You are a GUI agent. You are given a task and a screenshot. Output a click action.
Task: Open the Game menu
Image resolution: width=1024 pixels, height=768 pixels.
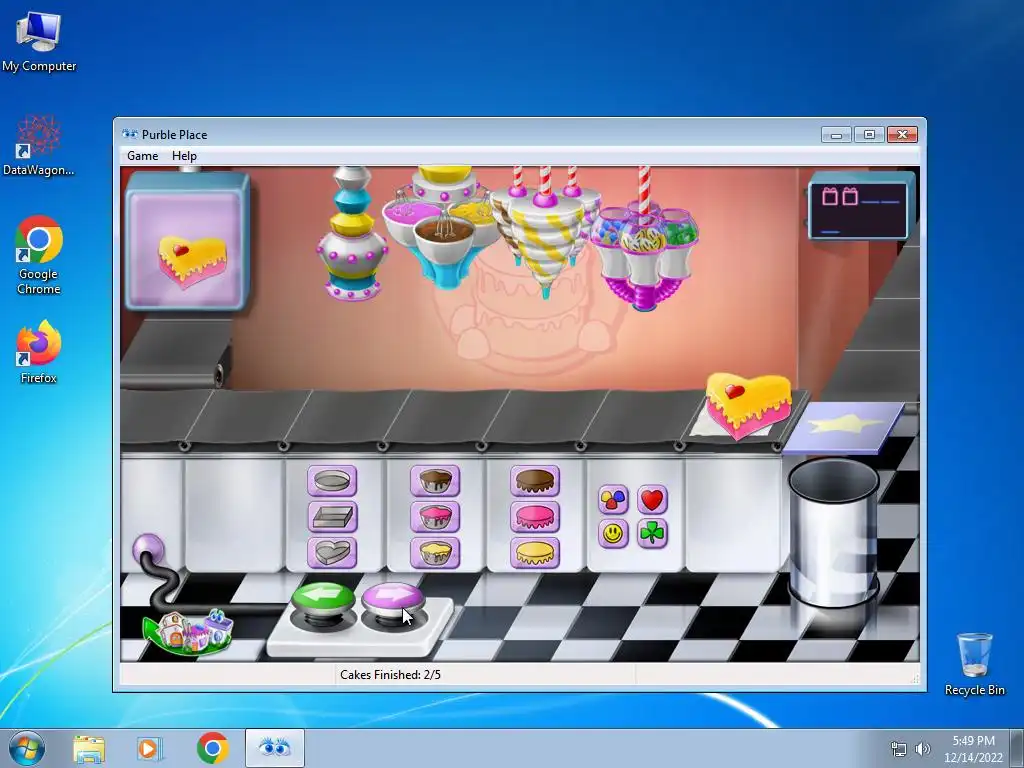142,156
